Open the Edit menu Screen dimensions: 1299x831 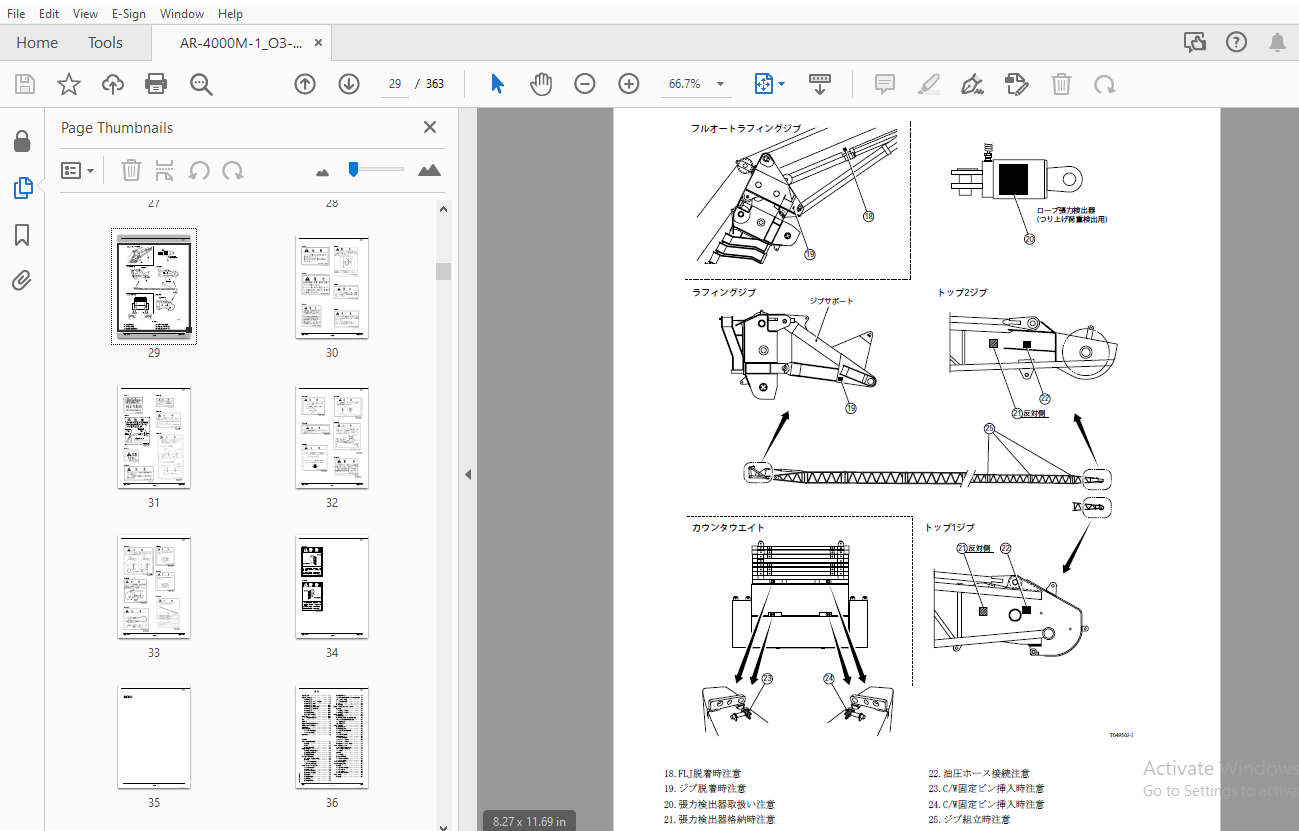tap(49, 13)
